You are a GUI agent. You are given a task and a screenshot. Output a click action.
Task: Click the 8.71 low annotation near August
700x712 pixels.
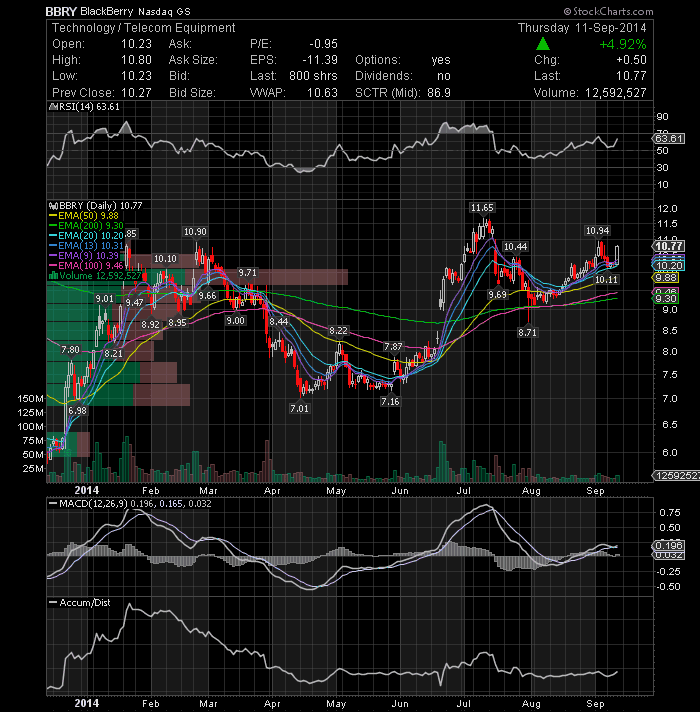[x=527, y=332]
